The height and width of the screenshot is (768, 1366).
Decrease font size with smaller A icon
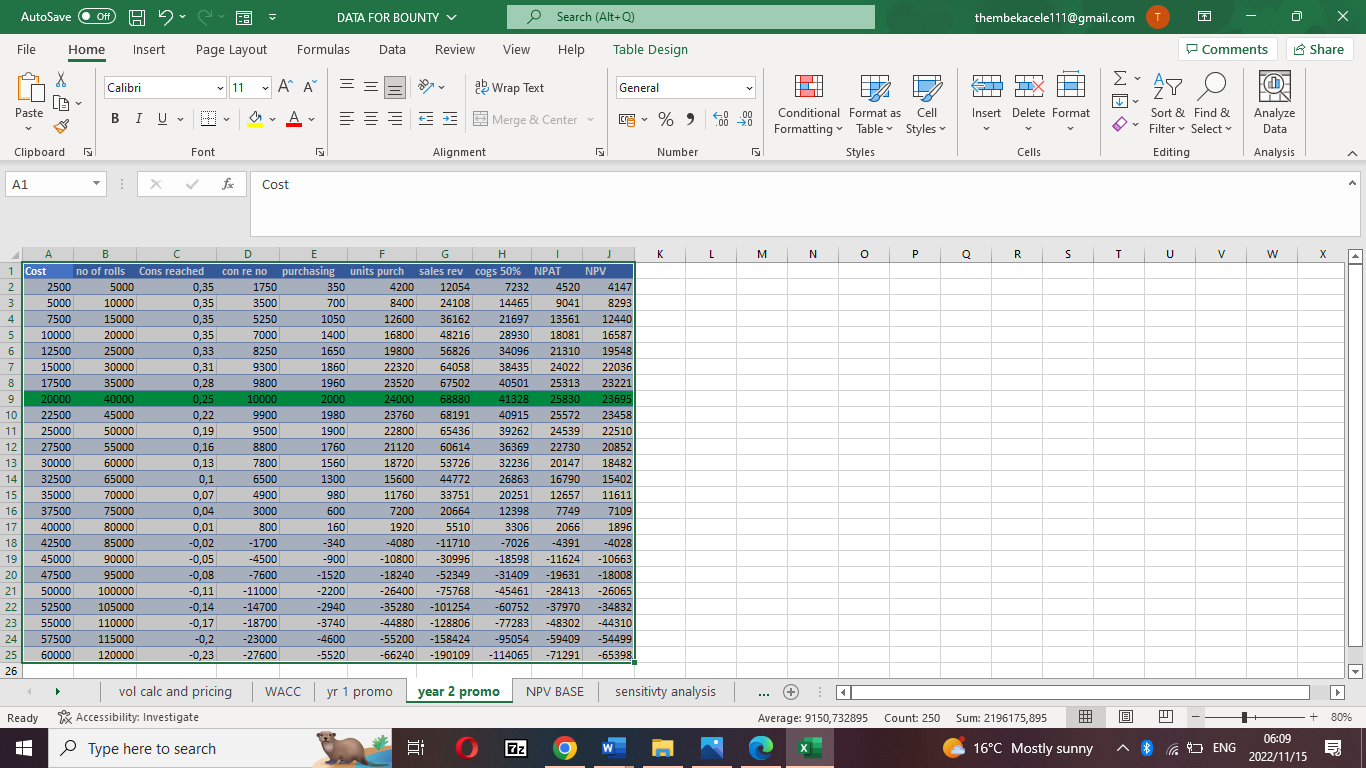click(309, 88)
